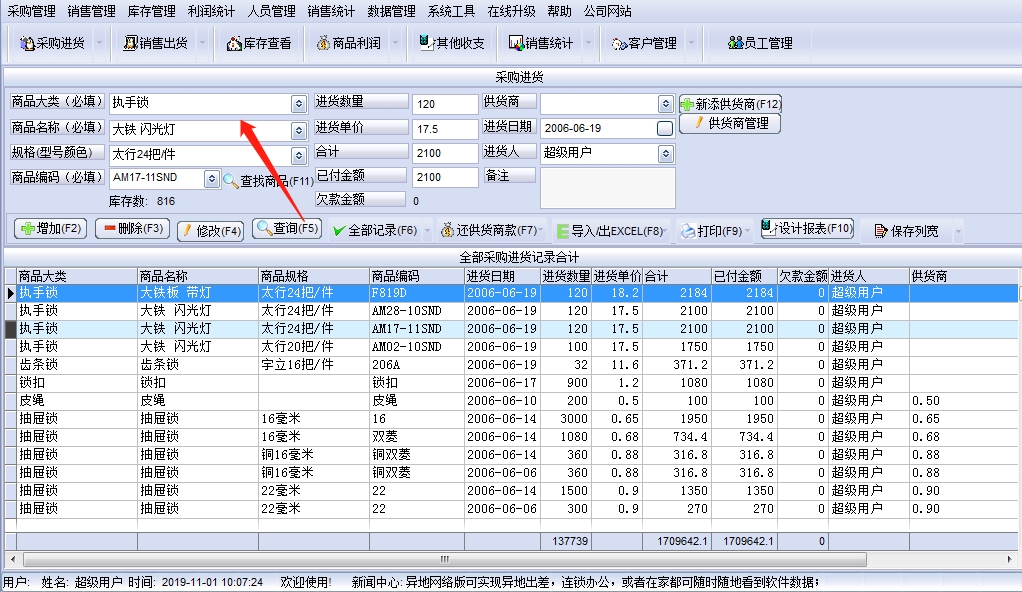
Task: Click the 备注 remarks text field
Action: click(x=607, y=188)
